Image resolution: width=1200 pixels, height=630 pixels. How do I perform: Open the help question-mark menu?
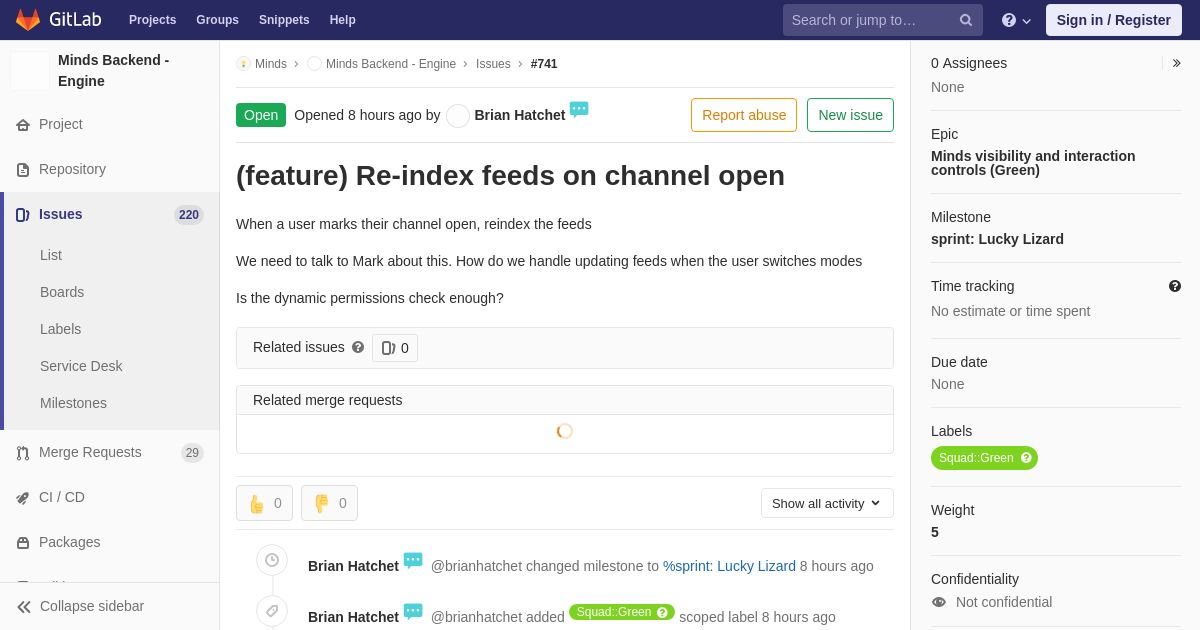coord(1016,20)
